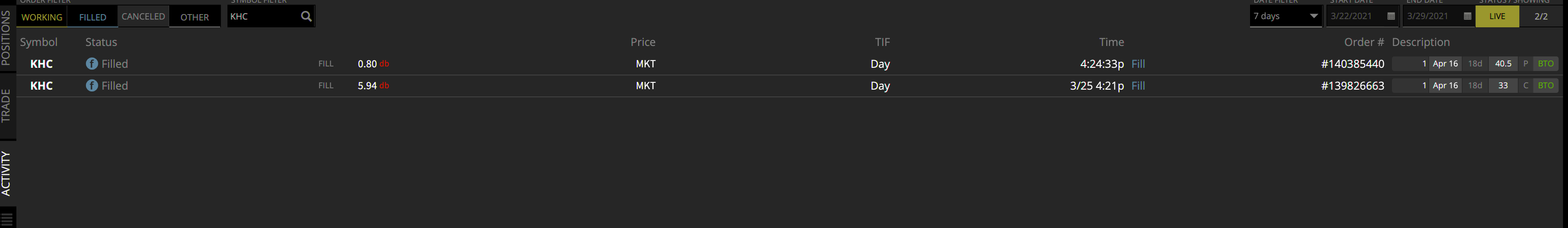Screen dimensions: 1568x228
Task: Click the info icon on first Filled order
Action: (92, 63)
